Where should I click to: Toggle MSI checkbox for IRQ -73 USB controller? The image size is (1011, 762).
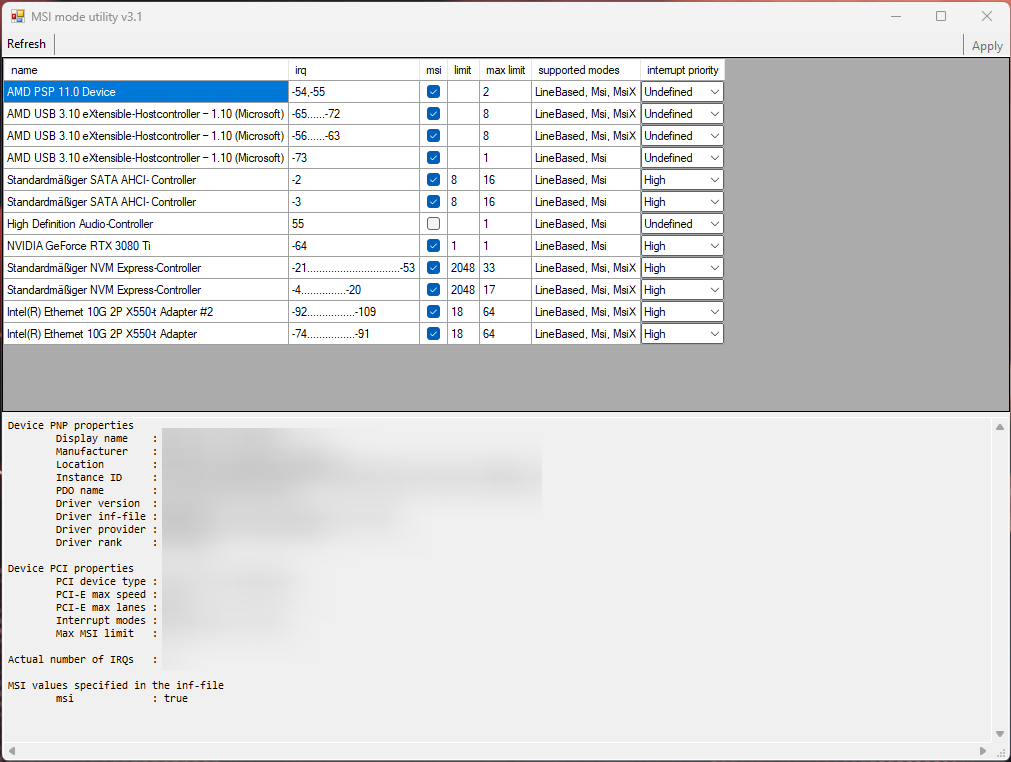tap(433, 157)
